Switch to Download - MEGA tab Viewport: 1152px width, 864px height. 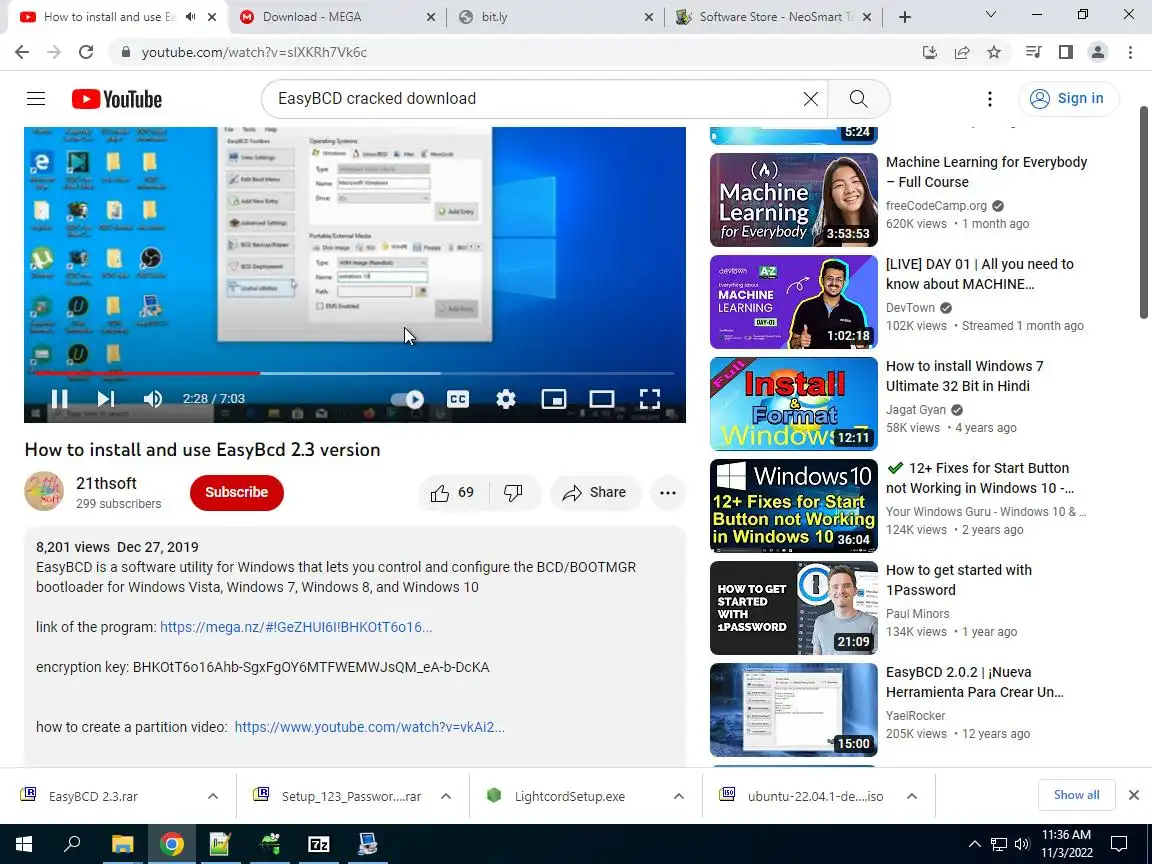[336, 17]
